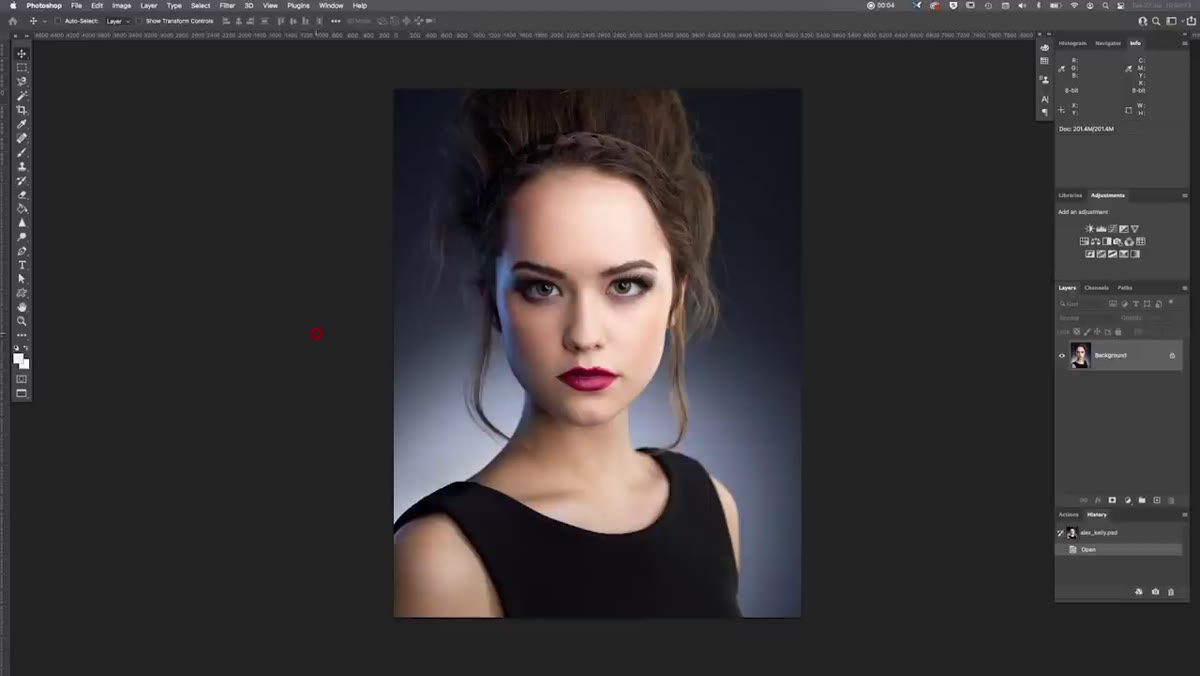Toggle layer filtering on/off switch
Viewport: 1200px width, 676px height.
(x=1172, y=304)
